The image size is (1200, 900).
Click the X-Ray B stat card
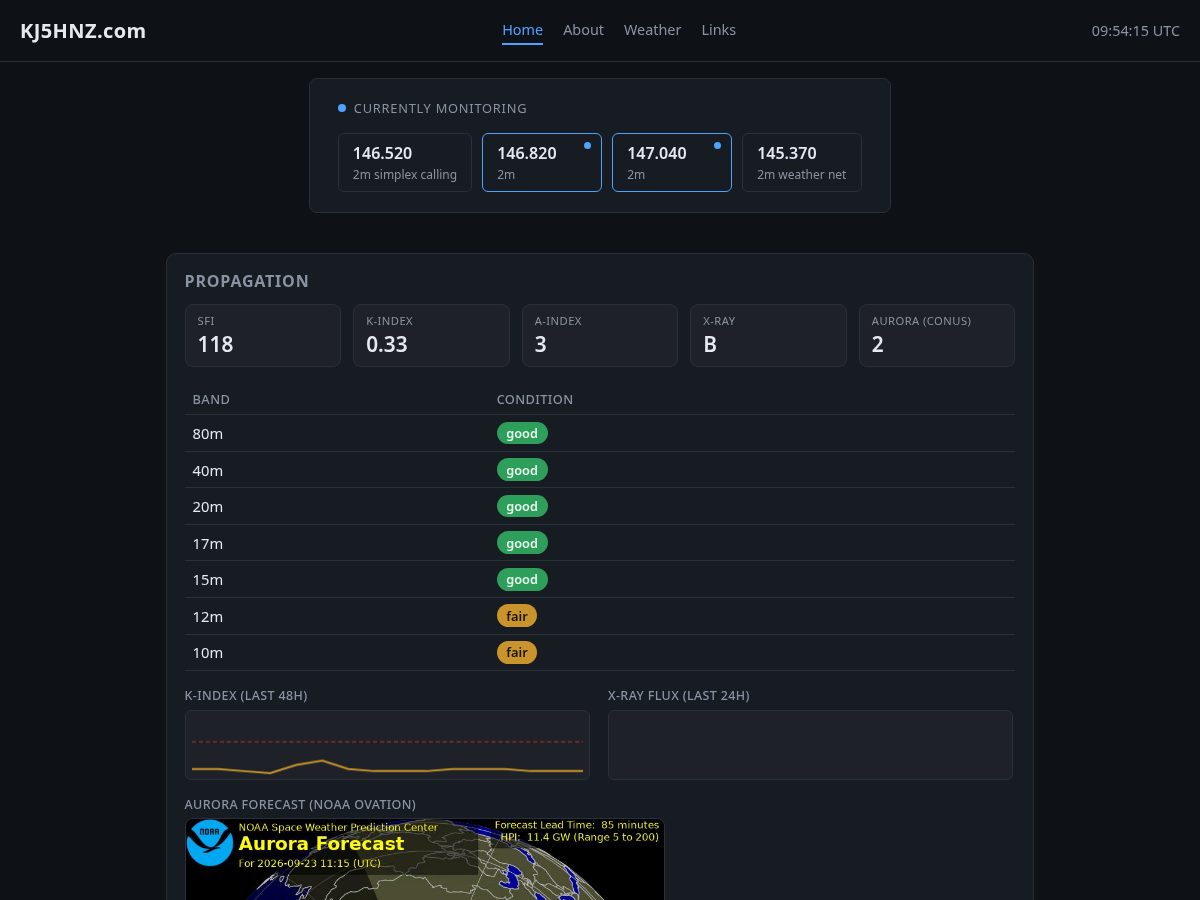768,335
